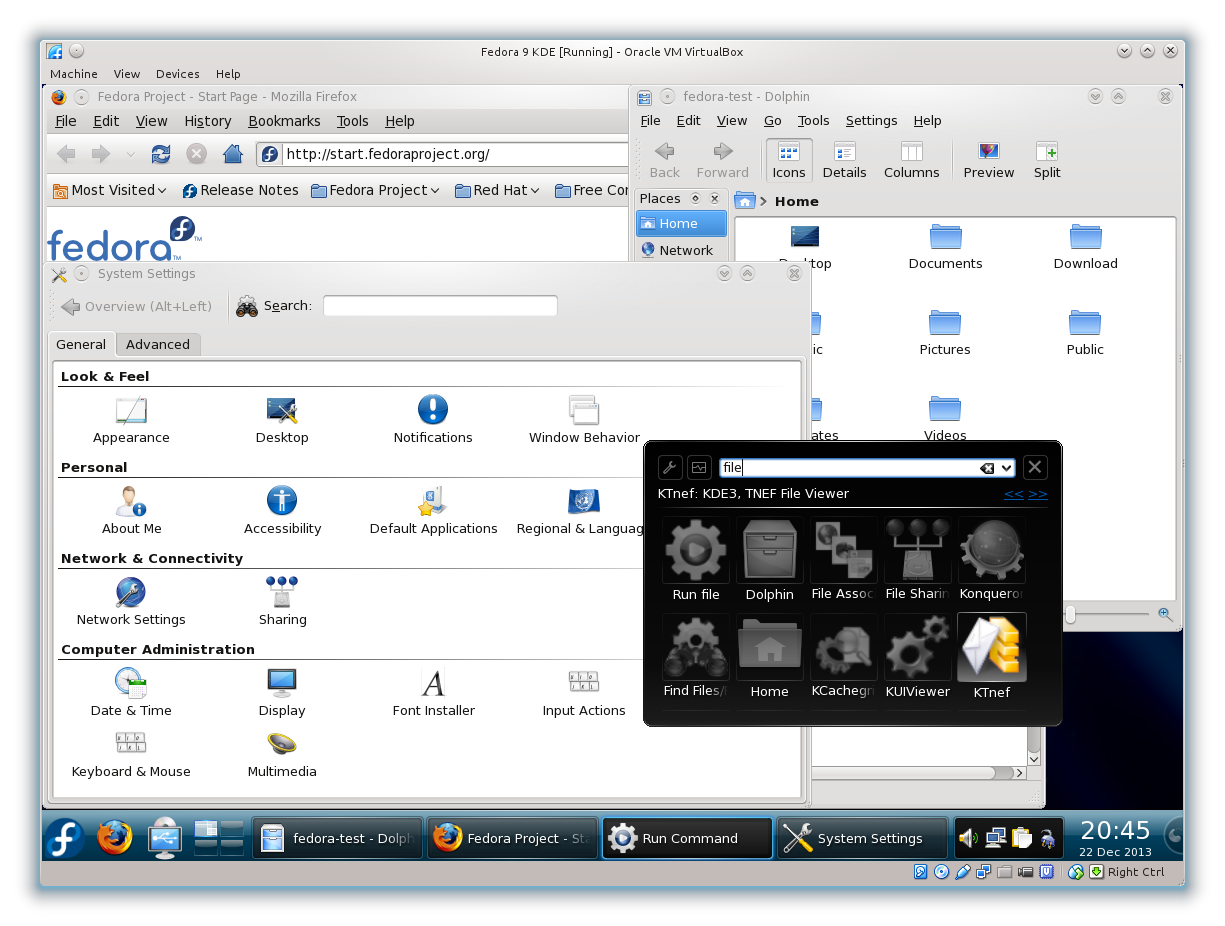The image size is (1225, 926).
Task: Open the Bookmarks menu in Firefox
Action: pyautogui.click(x=284, y=121)
